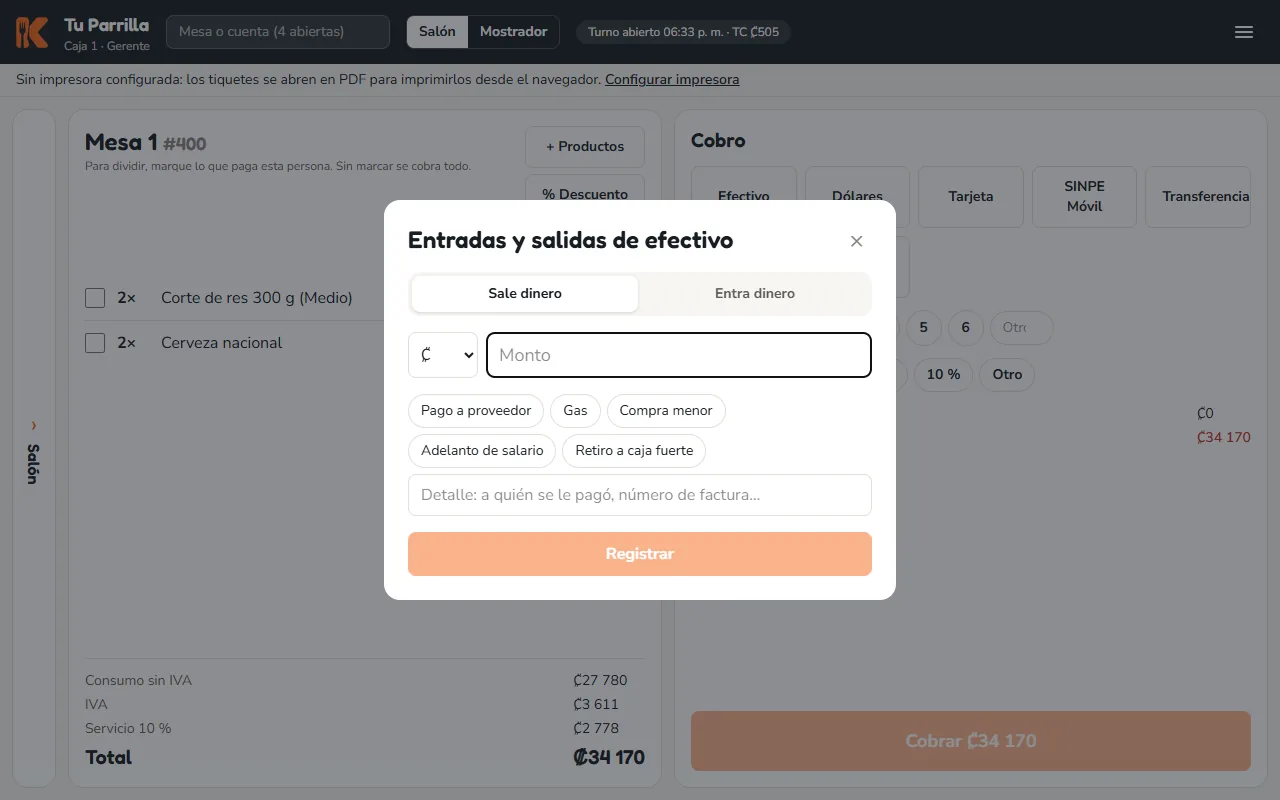Screen dimensions: 1280x800
Task: Click the Cobrar ₡34 170 button
Action: pyautogui.click(x=971, y=741)
